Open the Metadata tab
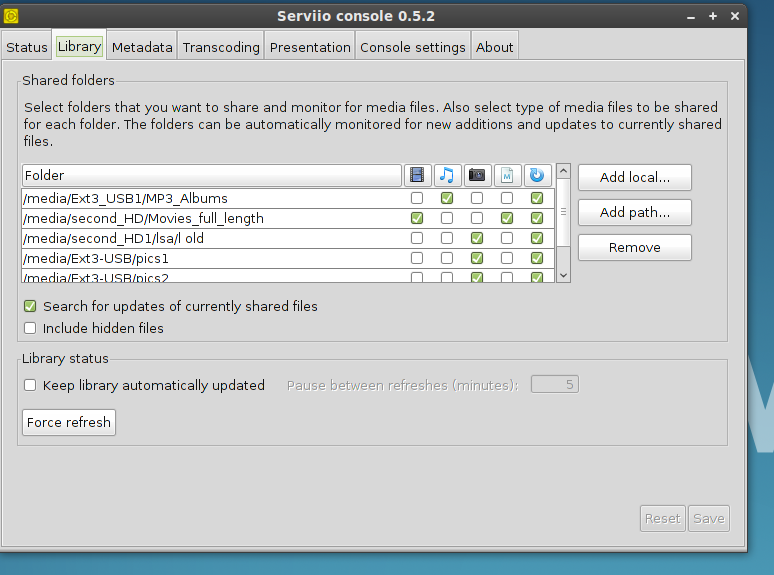Image resolution: width=774 pixels, height=575 pixels. (x=142, y=47)
